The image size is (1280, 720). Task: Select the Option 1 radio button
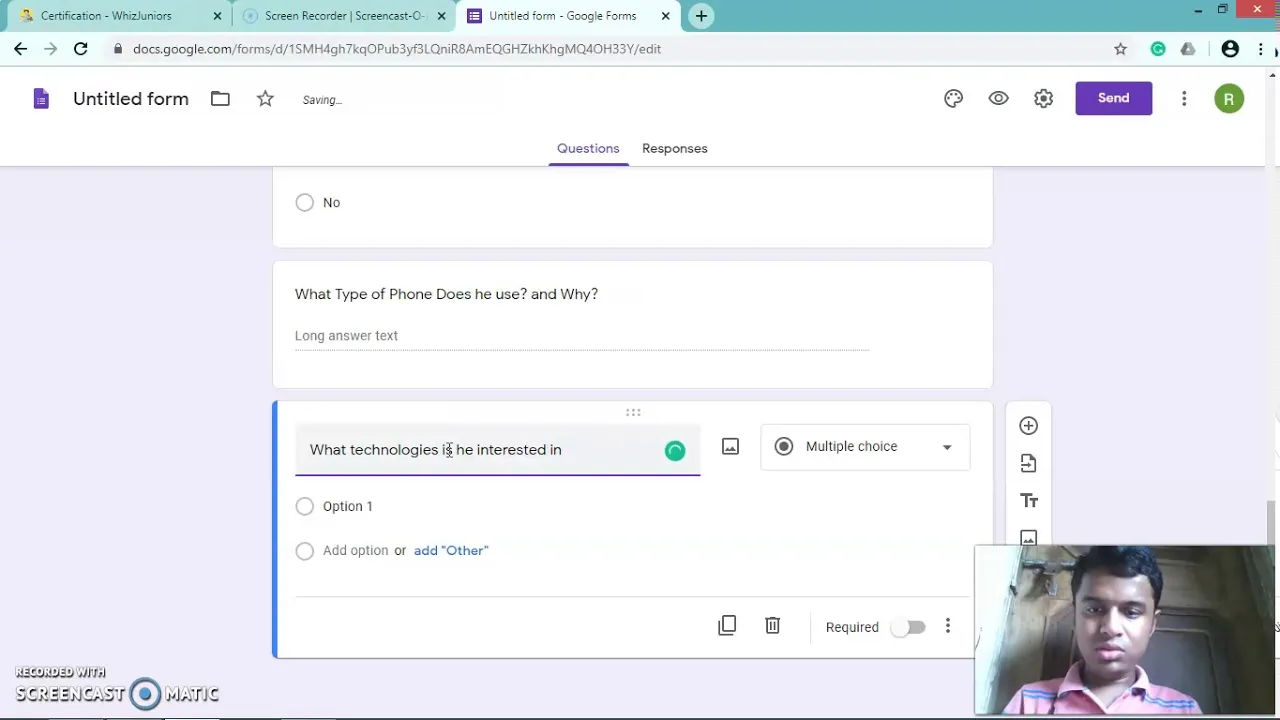pyautogui.click(x=304, y=506)
